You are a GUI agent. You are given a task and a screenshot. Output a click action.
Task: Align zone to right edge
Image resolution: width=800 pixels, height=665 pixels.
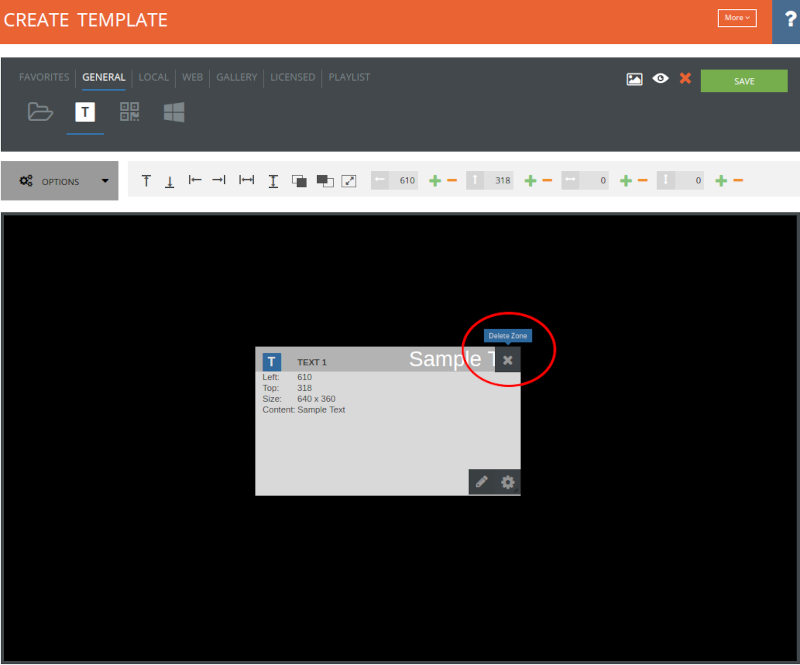(219, 180)
